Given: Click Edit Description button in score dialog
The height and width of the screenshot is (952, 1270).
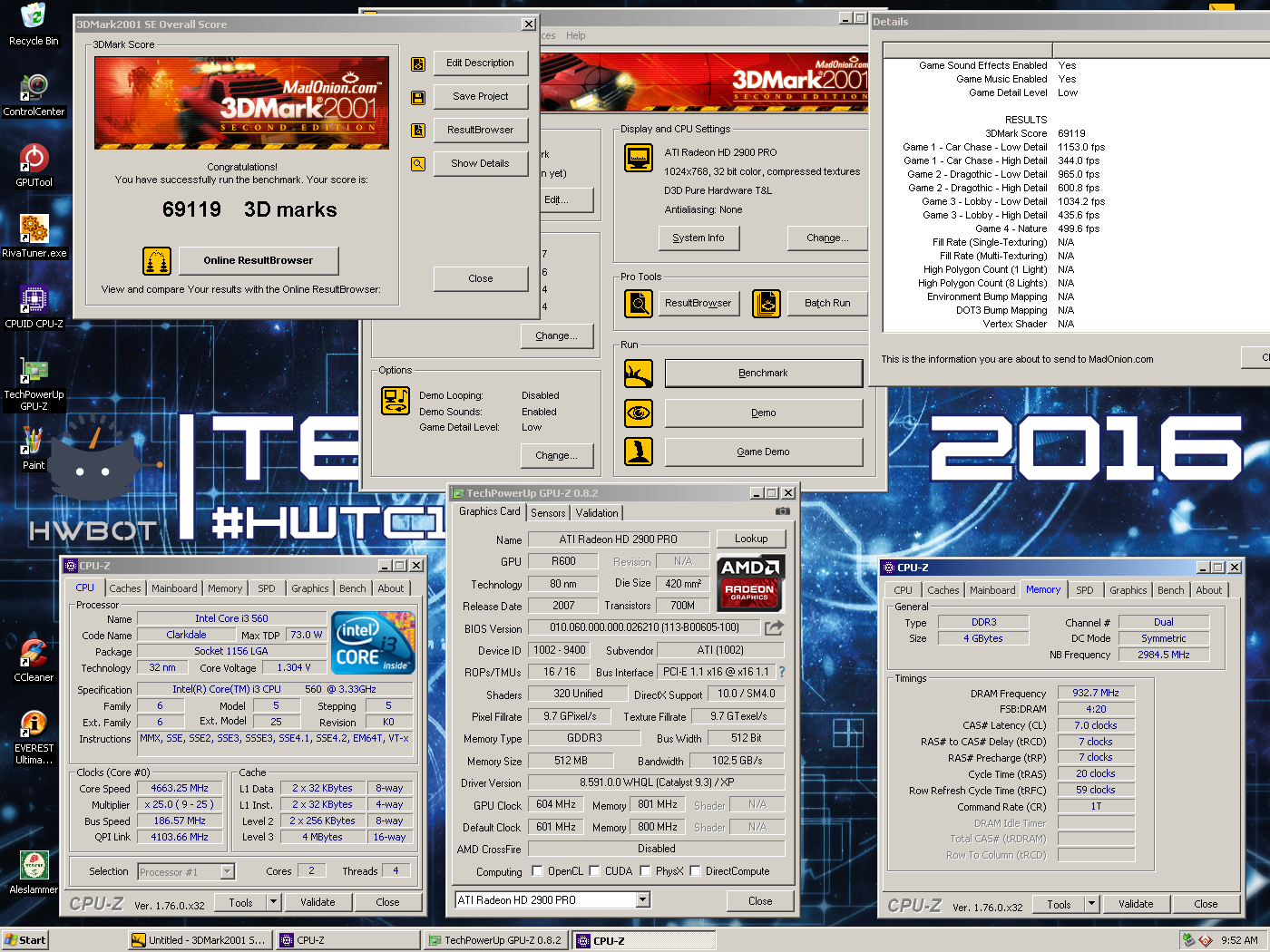Looking at the screenshot, I should [x=481, y=63].
